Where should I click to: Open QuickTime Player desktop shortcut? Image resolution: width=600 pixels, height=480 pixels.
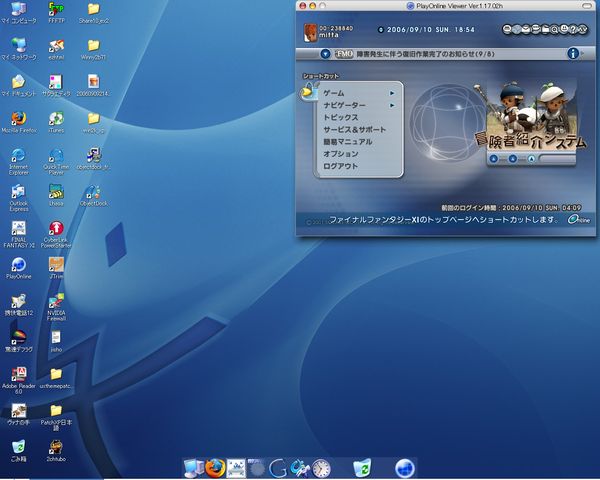click(x=56, y=162)
